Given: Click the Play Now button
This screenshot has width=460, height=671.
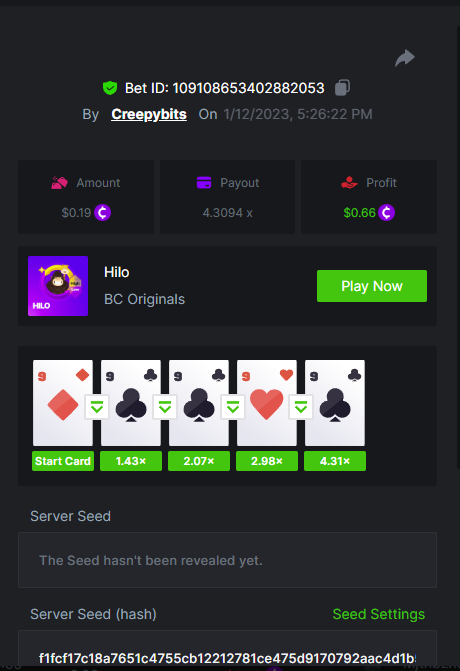Looking at the screenshot, I should [x=372, y=286].
